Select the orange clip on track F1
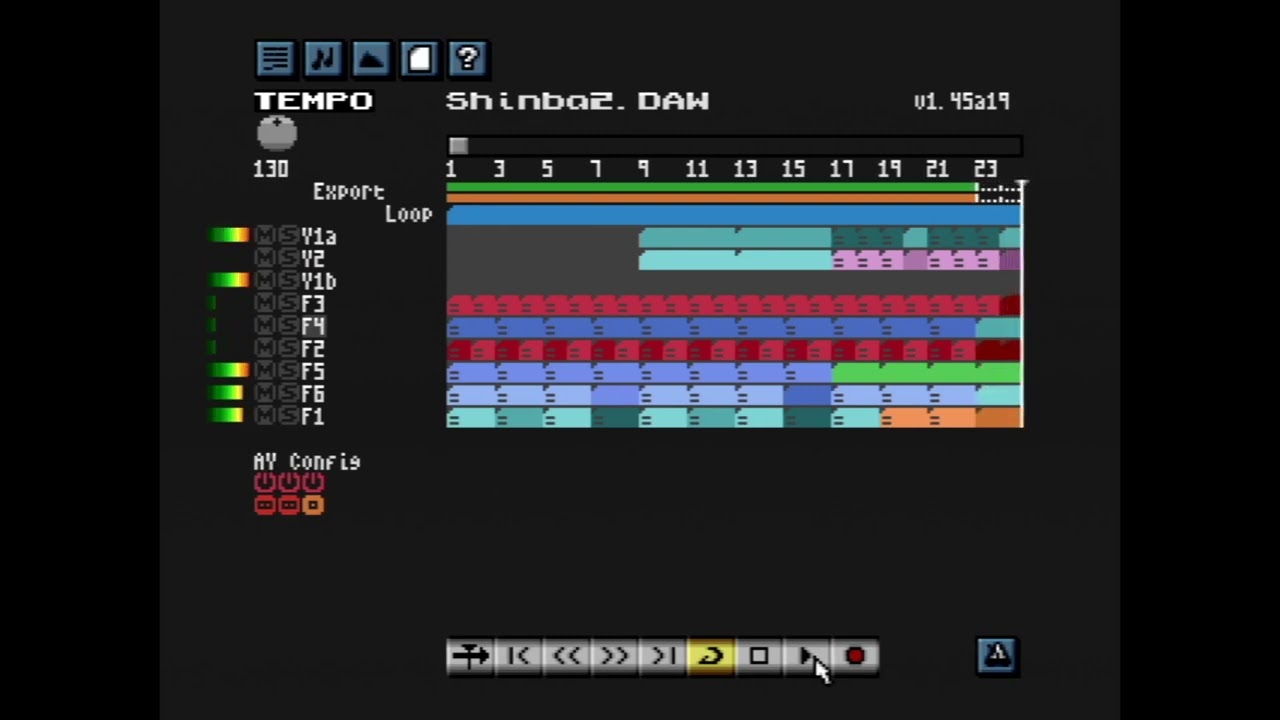The height and width of the screenshot is (720, 1280). (928, 417)
